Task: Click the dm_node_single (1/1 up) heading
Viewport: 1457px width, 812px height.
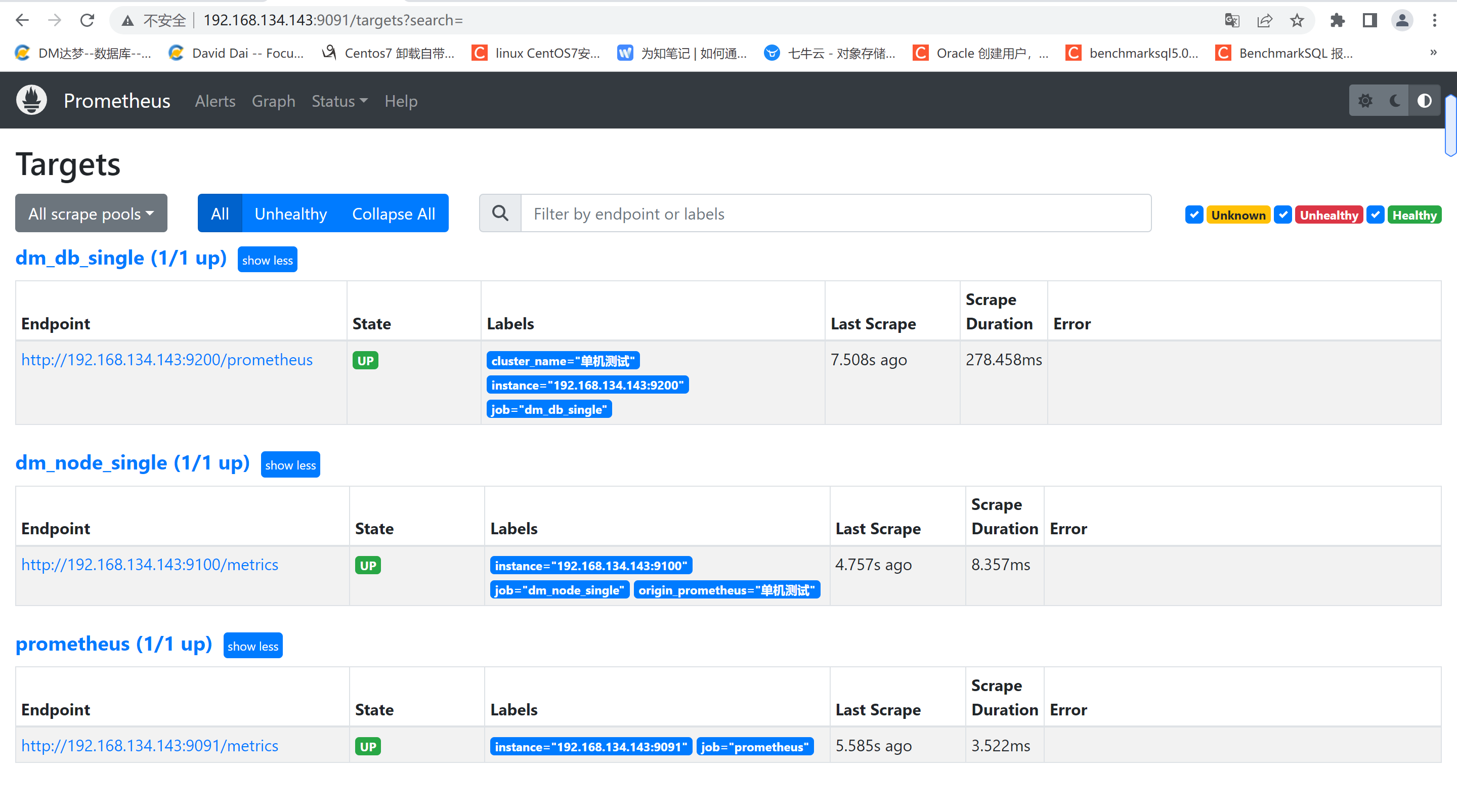Action: pyautogui.click(x=133, y=463)
